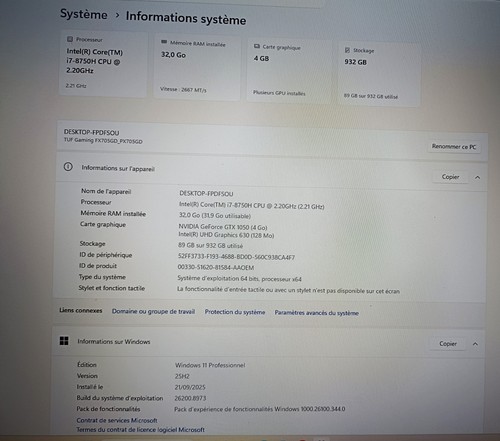Click the Stylet et fonction tactile label

(112, 288)
